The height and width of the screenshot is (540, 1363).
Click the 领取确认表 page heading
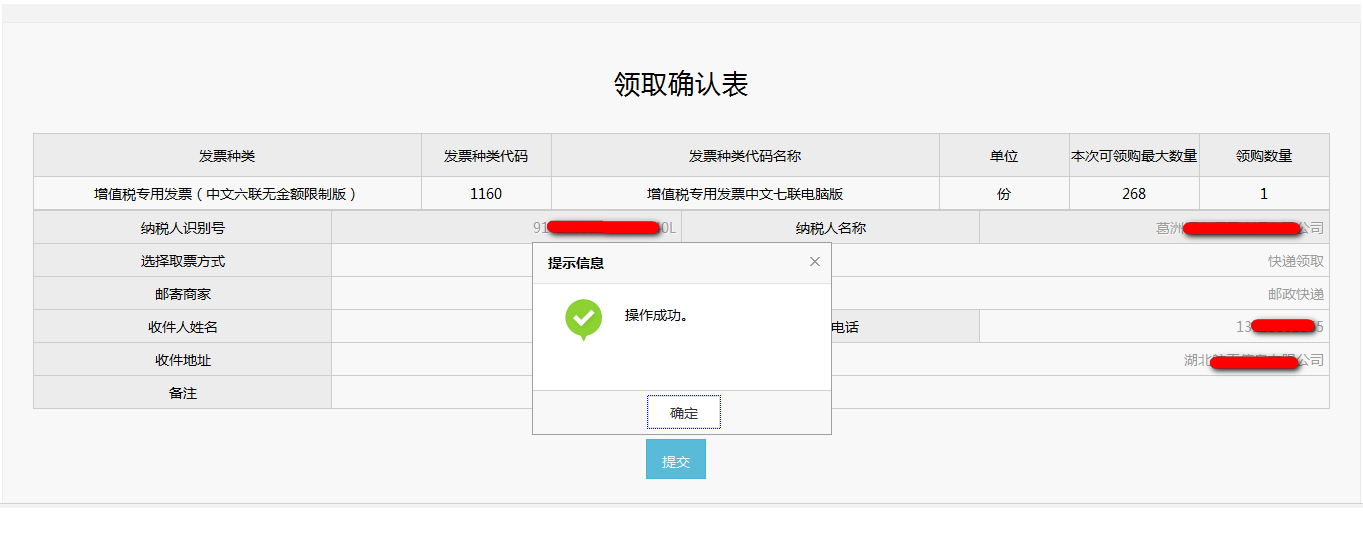(681, 84)
